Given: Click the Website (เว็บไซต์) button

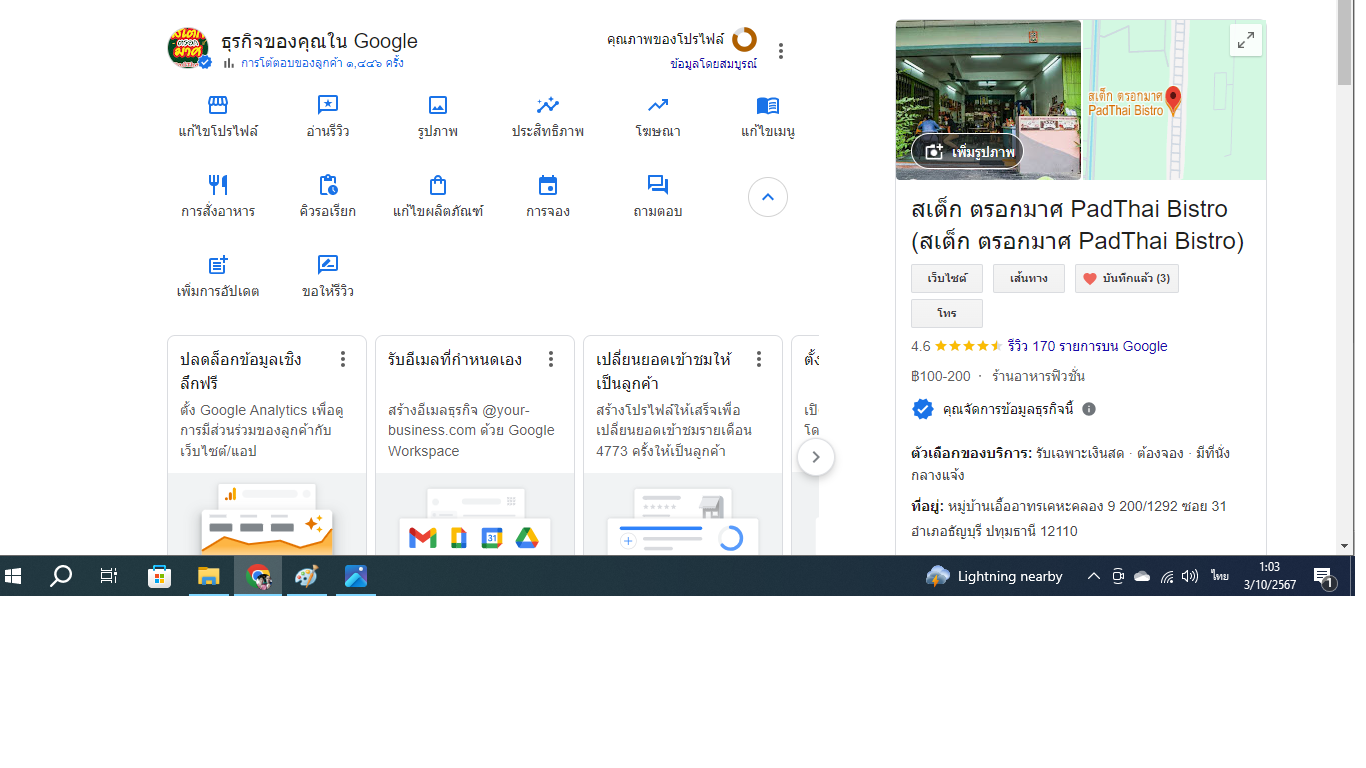Looking at the screenshot, I should click(x=946, y=279).
